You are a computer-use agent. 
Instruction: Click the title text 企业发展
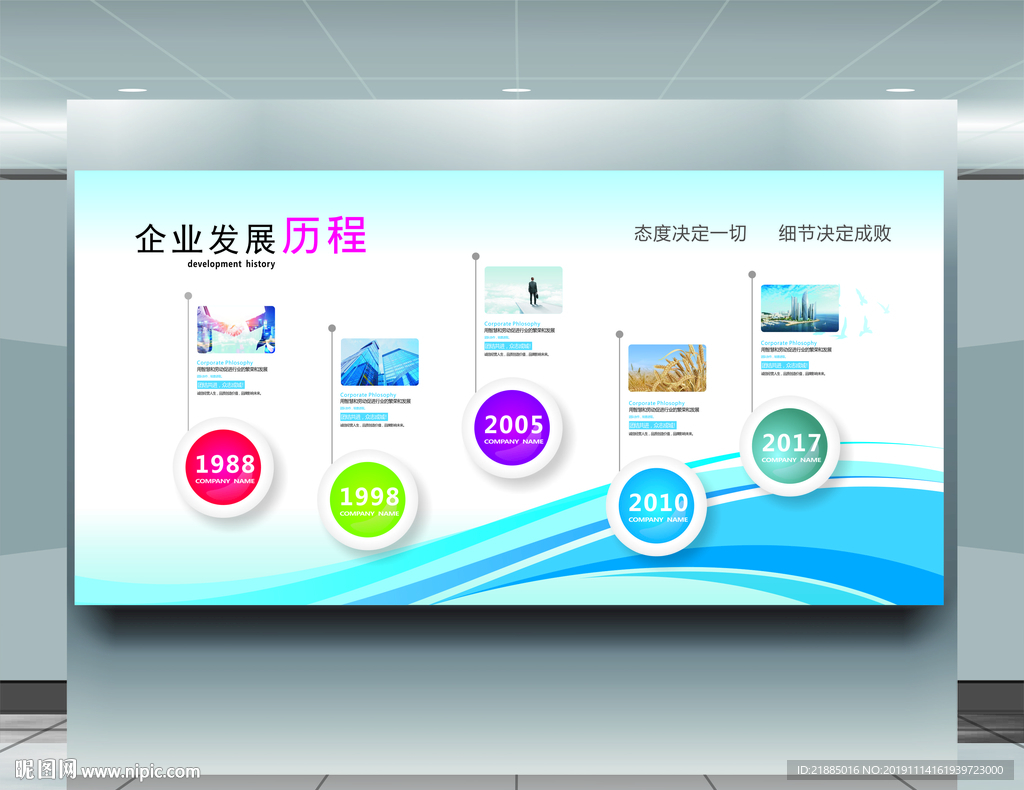(x=206, y=239)
